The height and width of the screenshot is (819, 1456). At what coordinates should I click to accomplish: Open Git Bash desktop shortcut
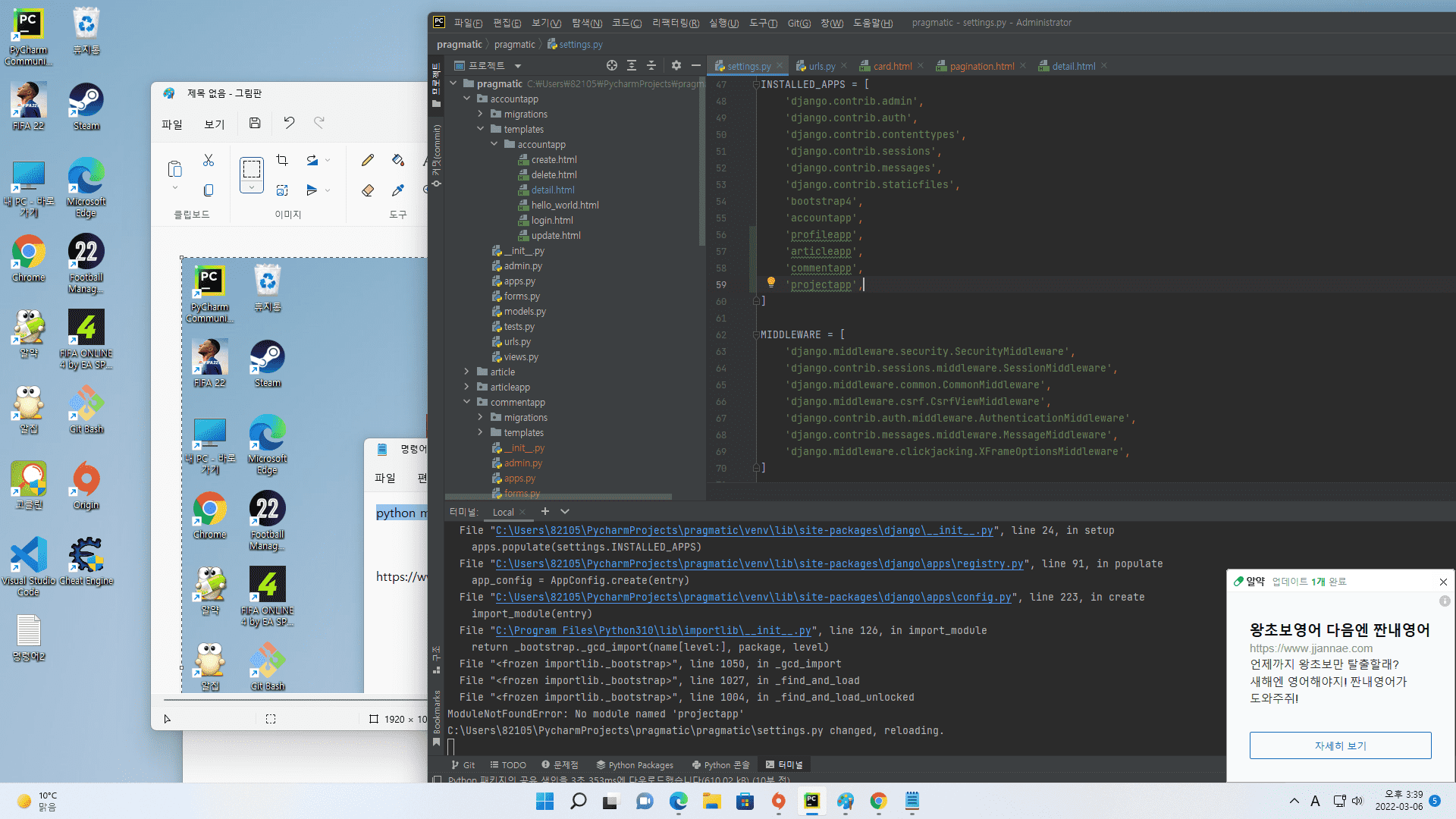click(x=86, y=410)
